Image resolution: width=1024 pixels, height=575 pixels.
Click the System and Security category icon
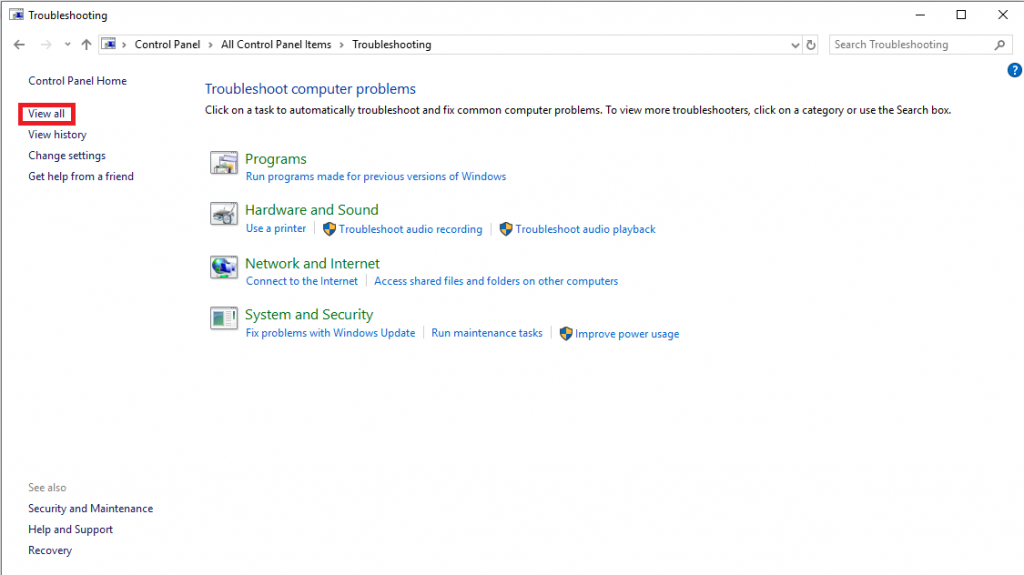coord(224,318)
